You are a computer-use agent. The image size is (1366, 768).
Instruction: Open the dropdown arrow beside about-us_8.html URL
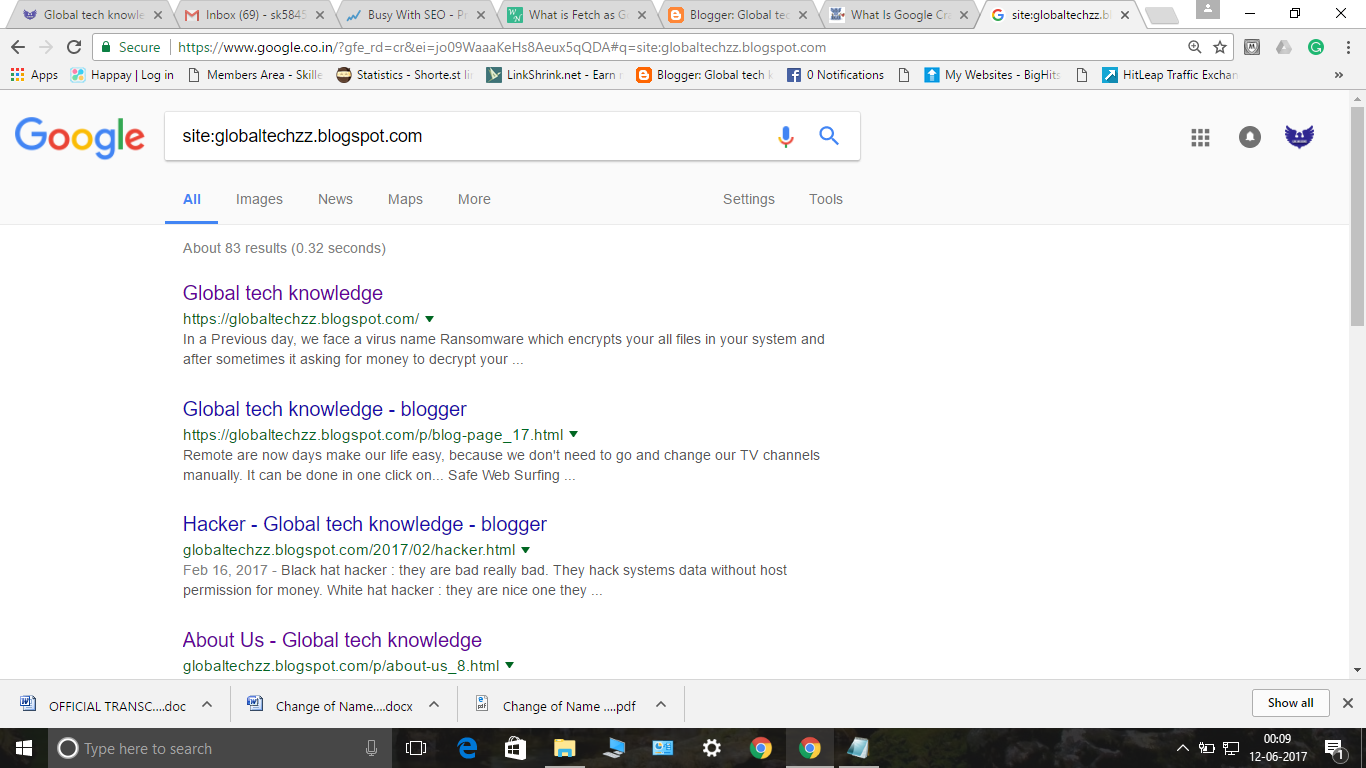click(x=510, y=665)
